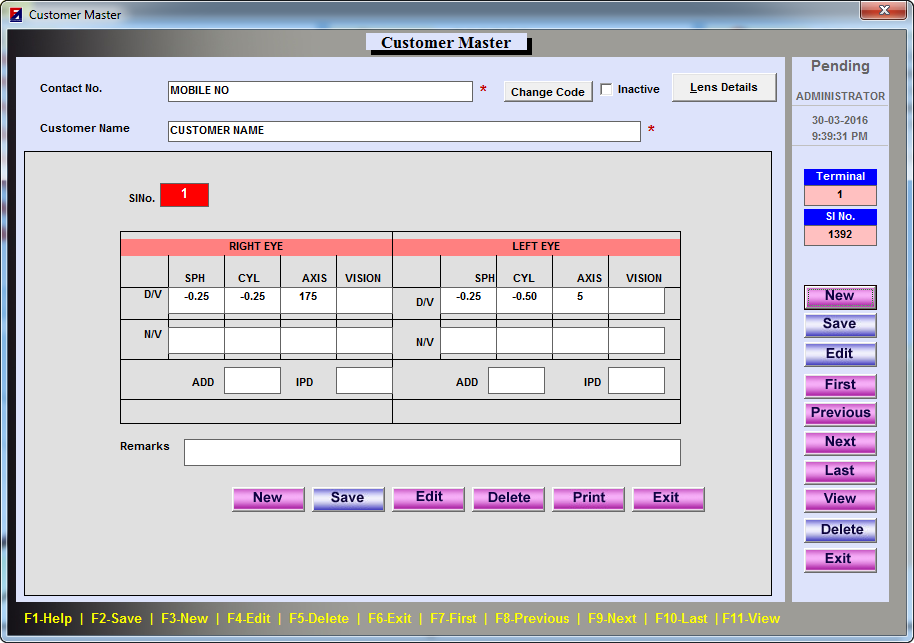Select the Remarks text box
The image size is (914, 643).
point(432,453)
